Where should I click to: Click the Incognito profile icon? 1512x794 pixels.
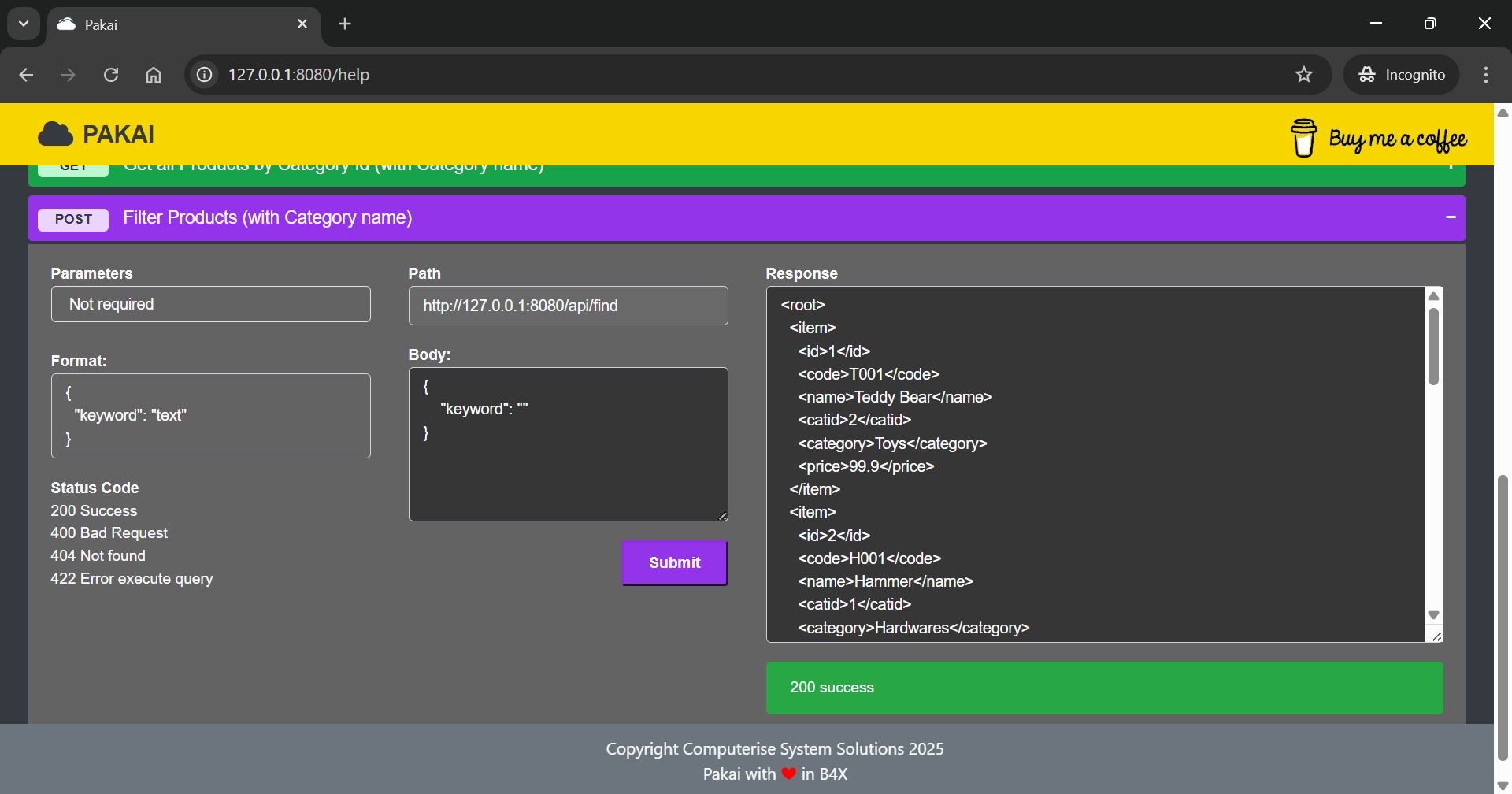click(1366, 75)
